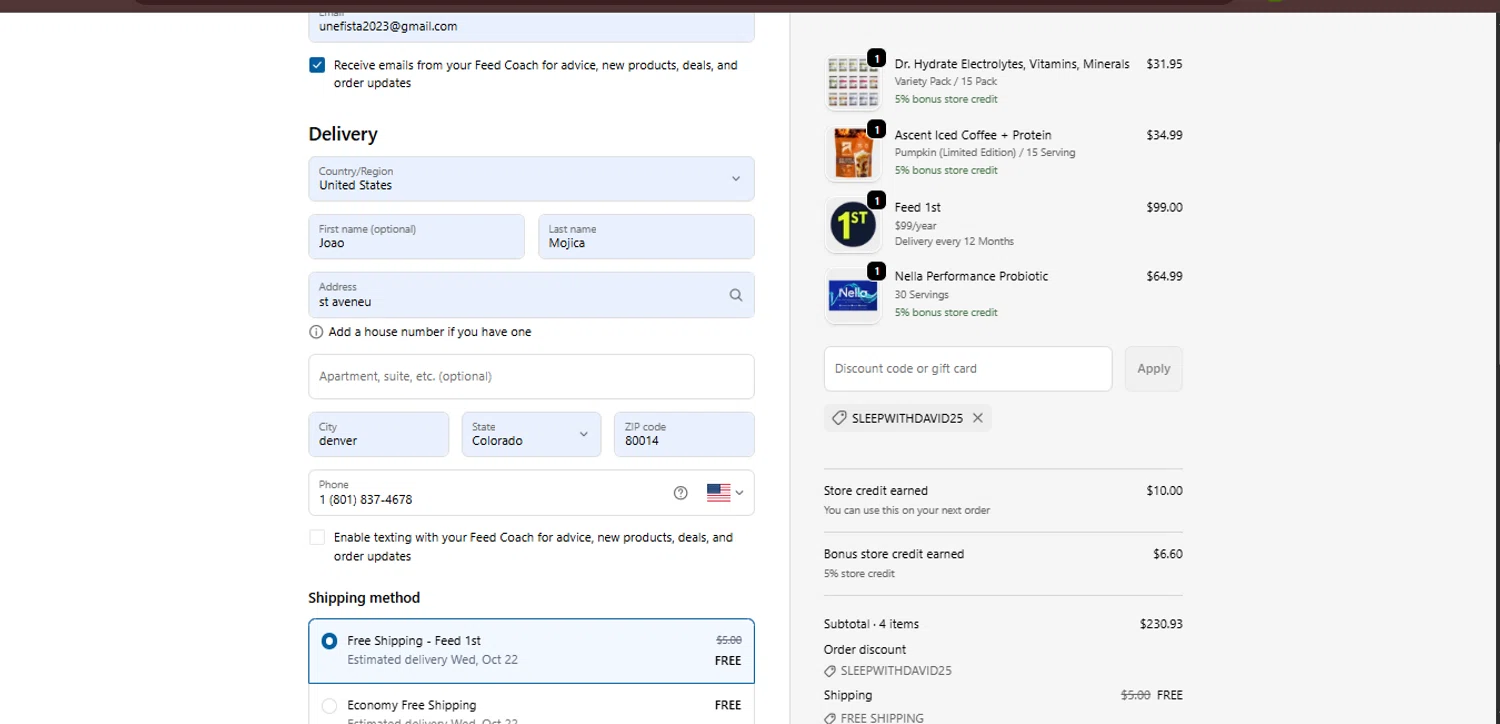Click the US flag country code icon
1500x724 pixels.
click(x=718, y=493)
